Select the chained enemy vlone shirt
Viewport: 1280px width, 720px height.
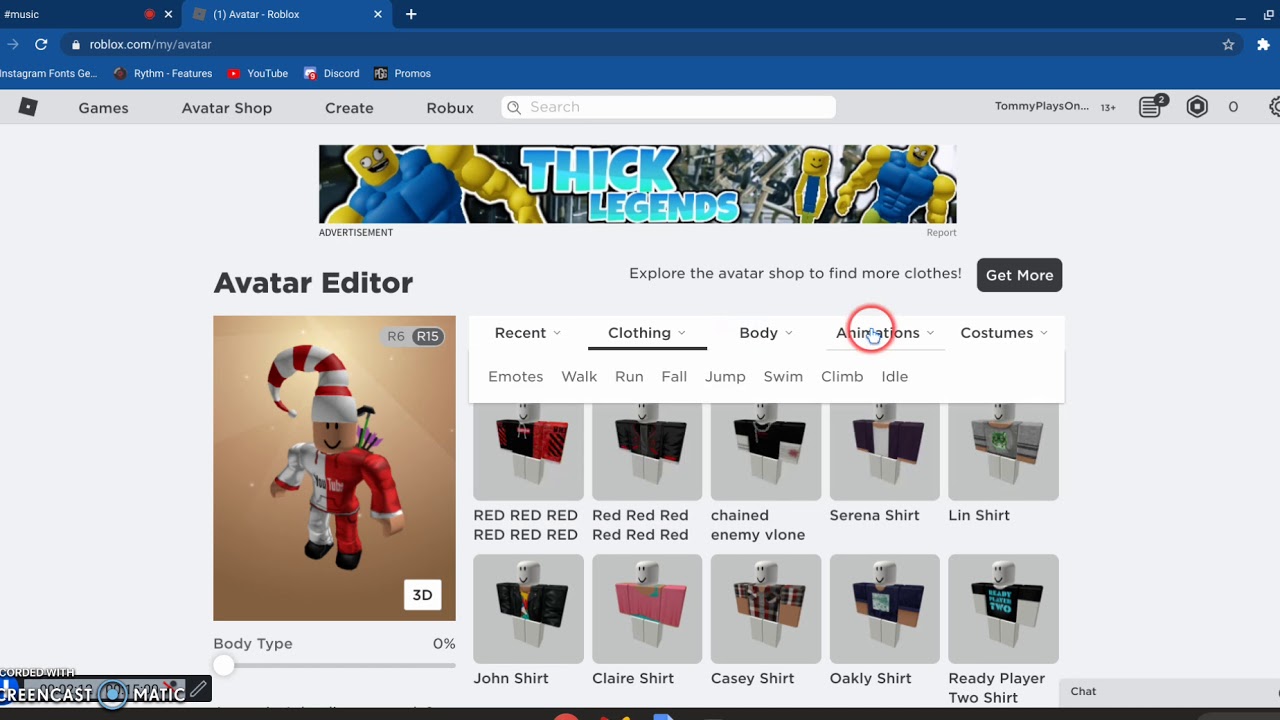[x=766, y=451]
